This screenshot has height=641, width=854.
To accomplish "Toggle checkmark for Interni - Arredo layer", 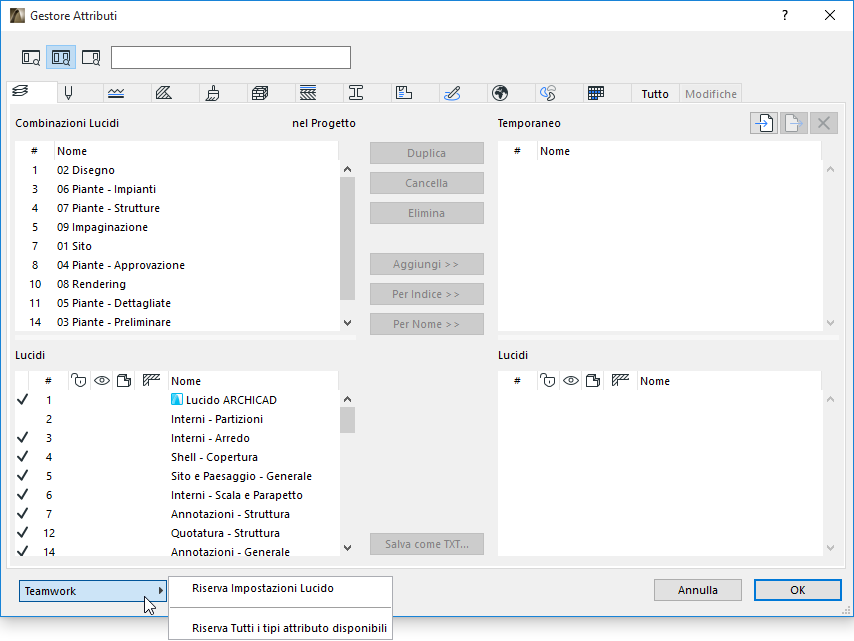I will pos(22,438).
